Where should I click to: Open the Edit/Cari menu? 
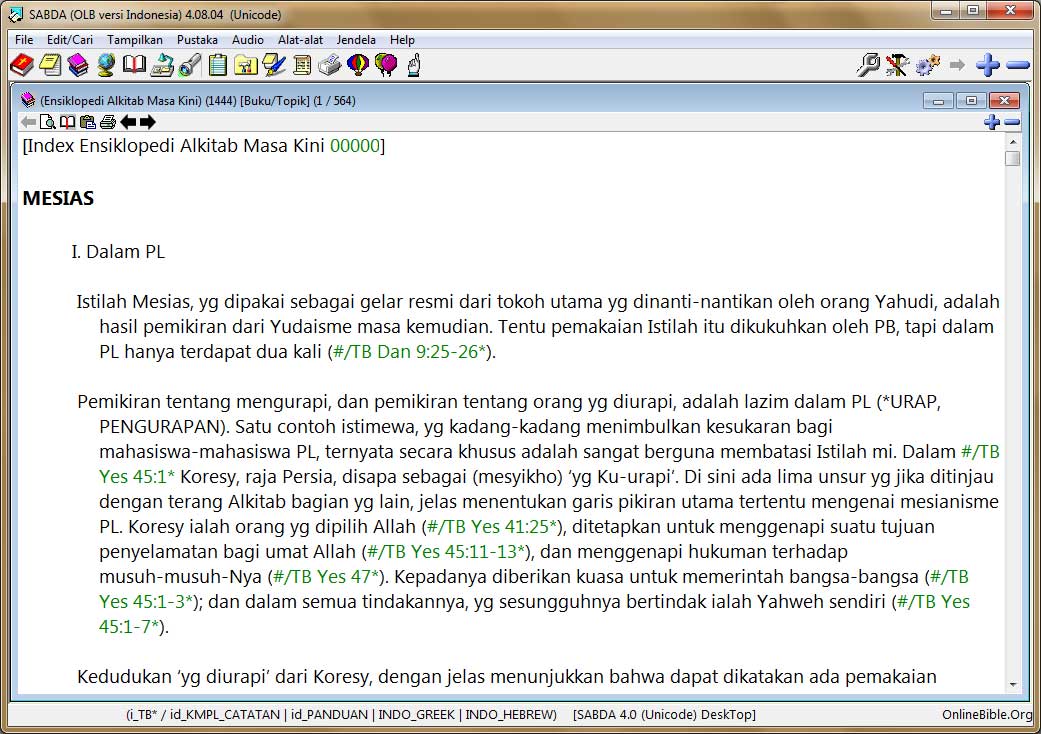point(70,40)
